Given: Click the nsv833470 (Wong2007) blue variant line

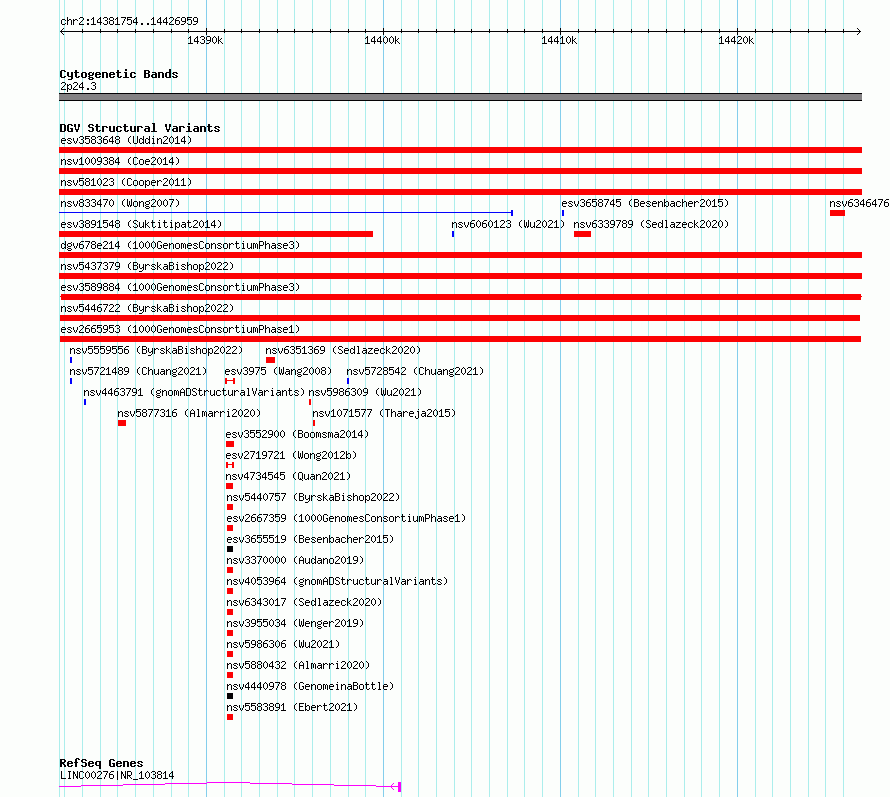Looking at the screenshot, I should (x=286, y=213).
